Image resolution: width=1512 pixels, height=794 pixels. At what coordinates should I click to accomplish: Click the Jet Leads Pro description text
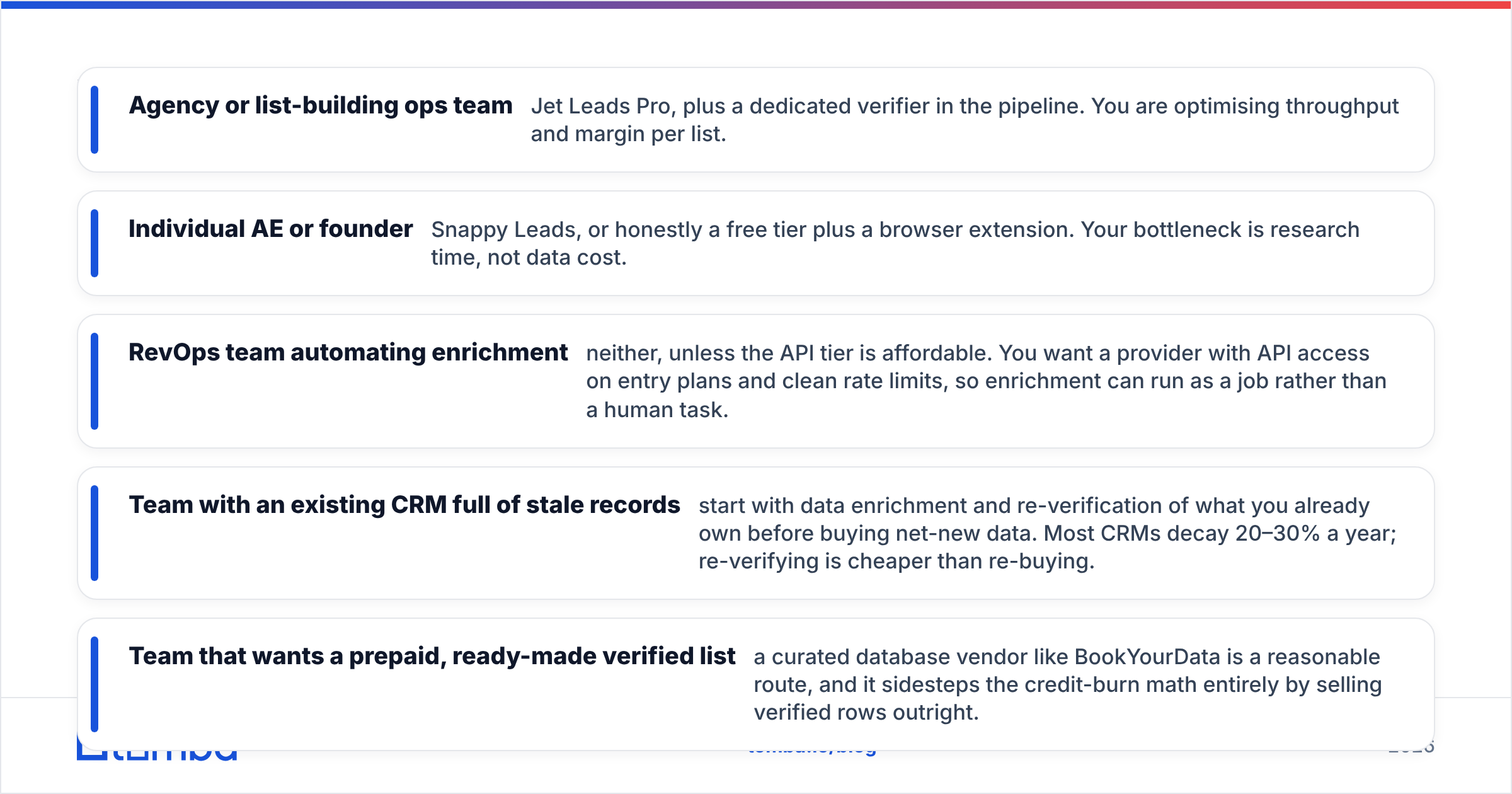965,120
